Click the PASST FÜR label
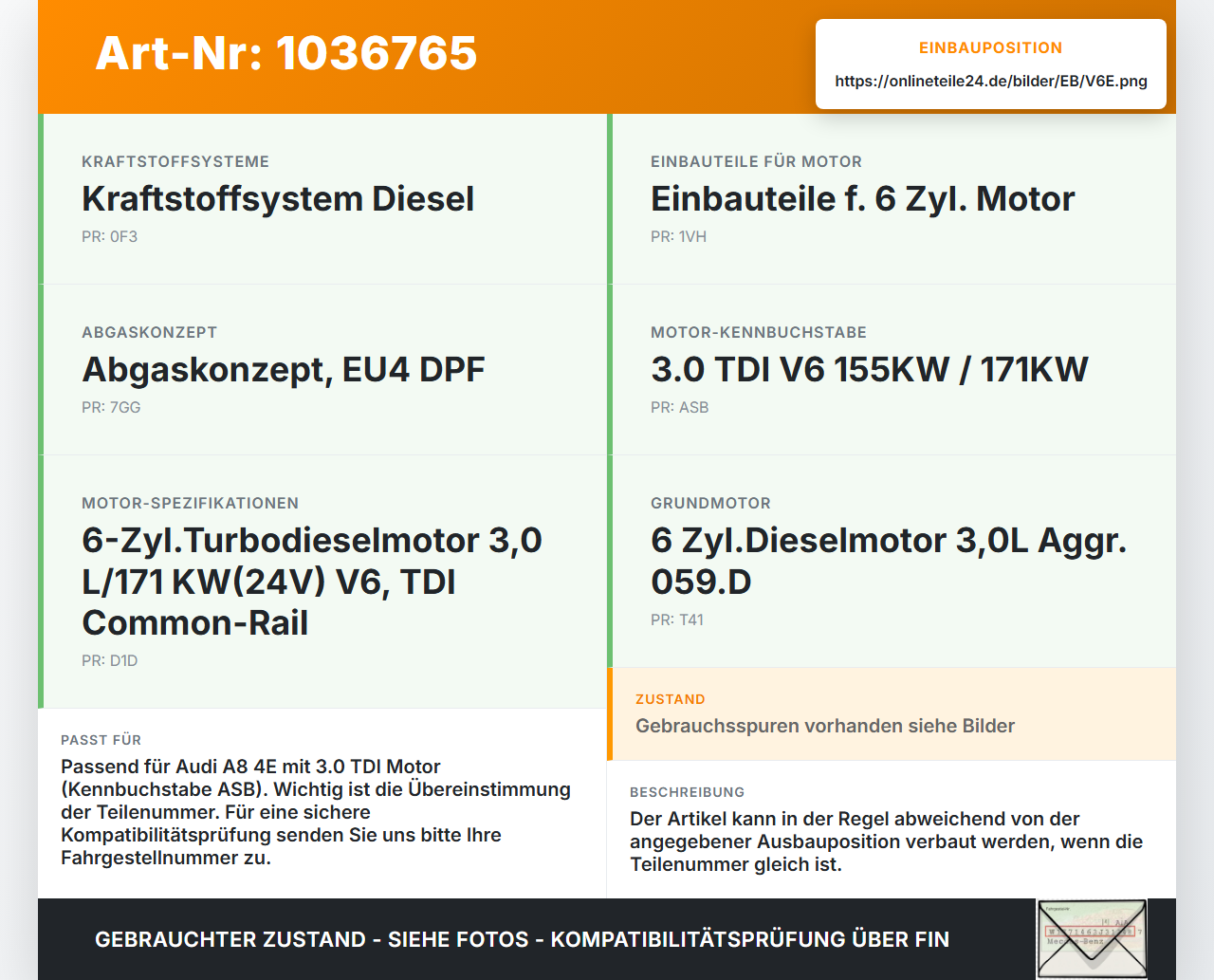 101,741
